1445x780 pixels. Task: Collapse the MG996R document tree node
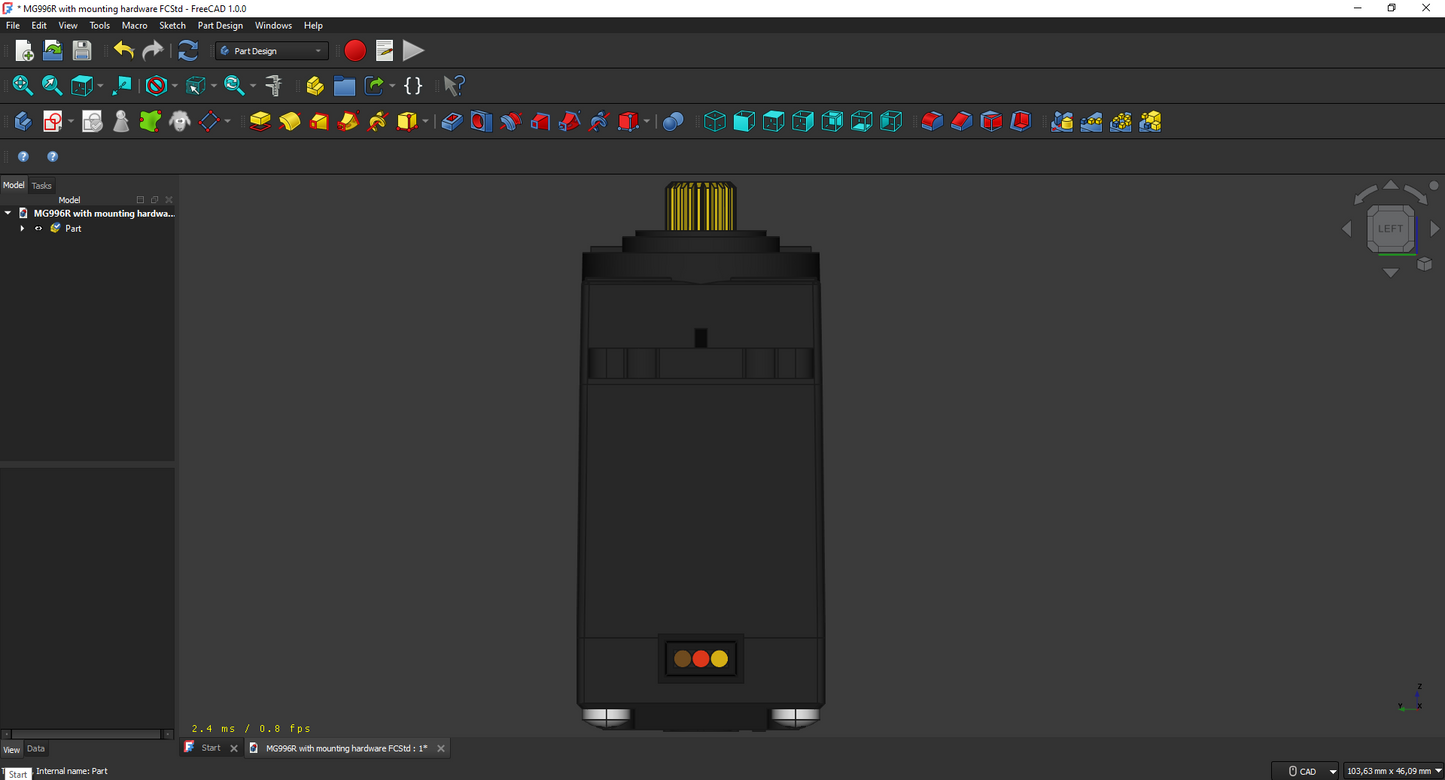8,213
